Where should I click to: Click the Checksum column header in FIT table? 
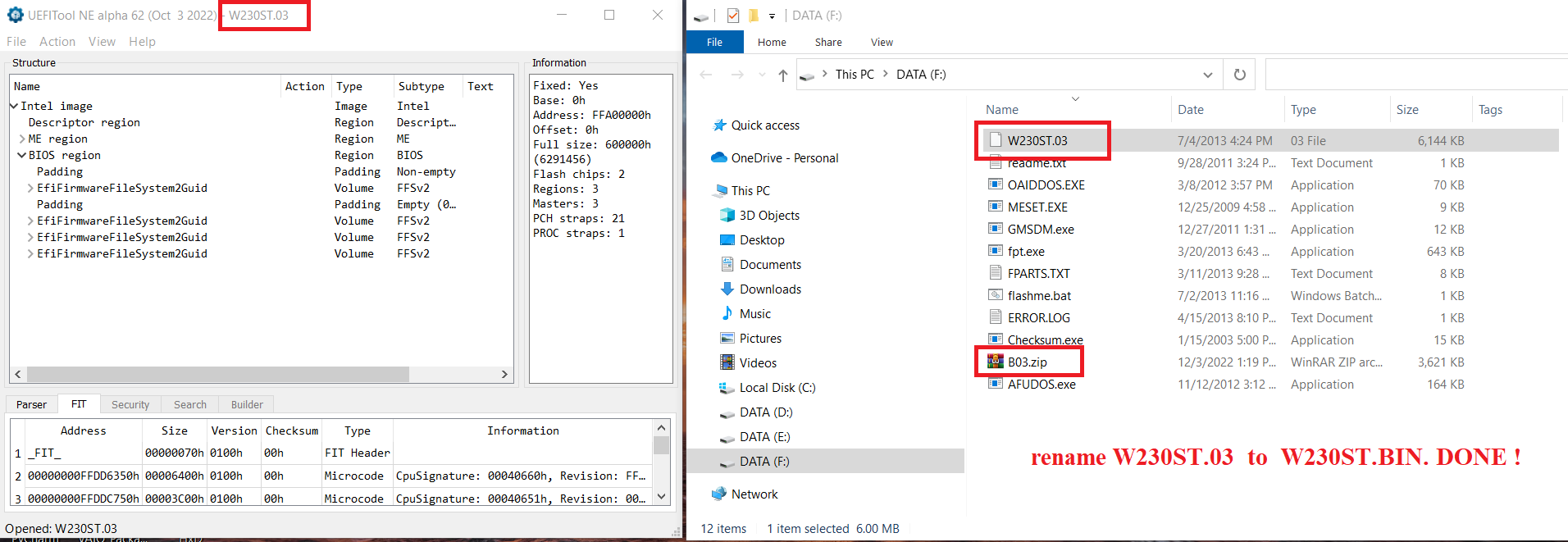click(292, 430)
